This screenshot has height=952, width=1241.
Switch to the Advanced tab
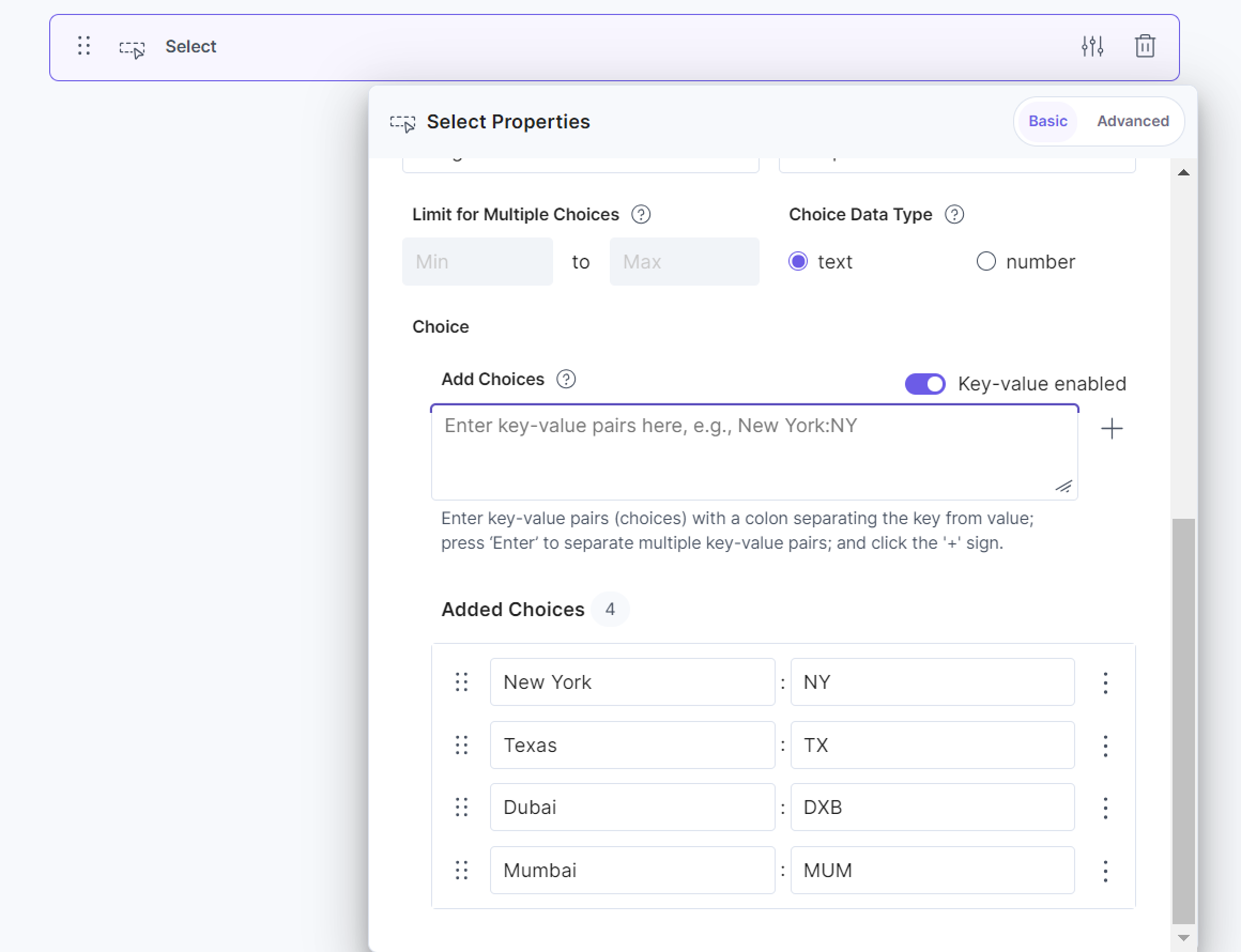(1133, 121)
